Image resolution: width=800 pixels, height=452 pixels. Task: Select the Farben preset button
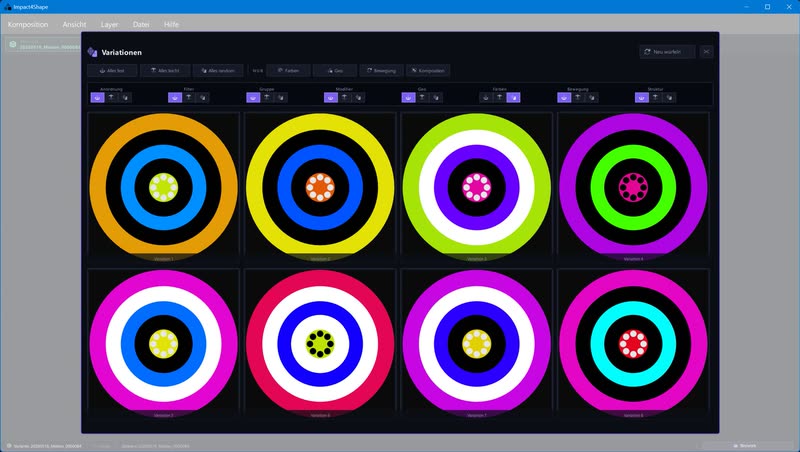[x=288, y=70]
